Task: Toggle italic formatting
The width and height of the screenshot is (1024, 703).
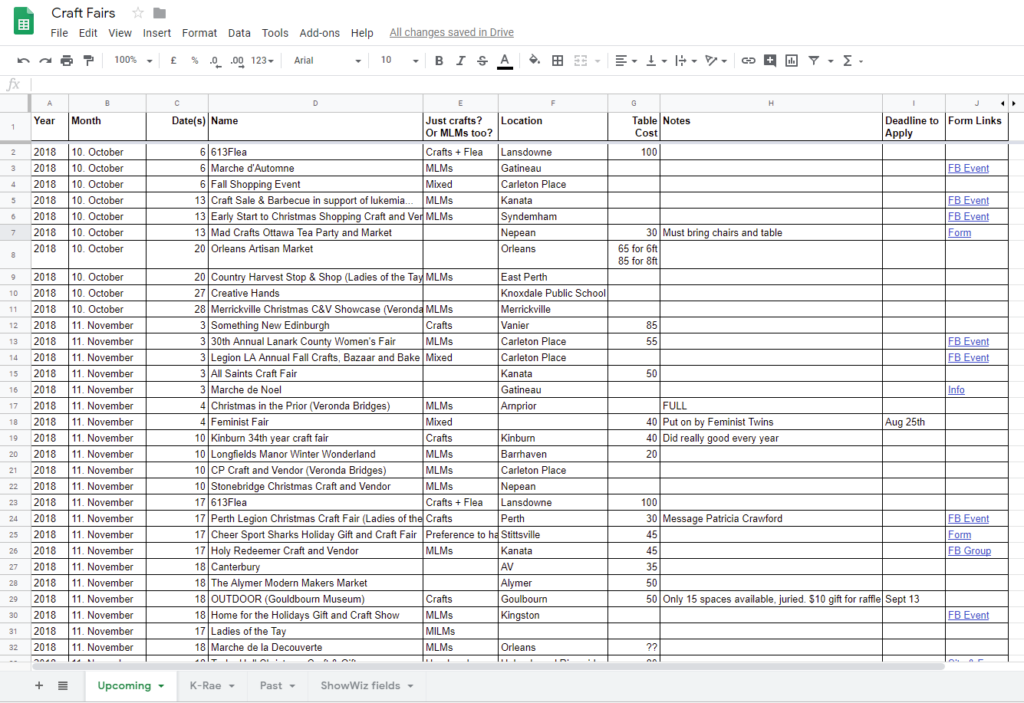Action: (x=461, y=61)
